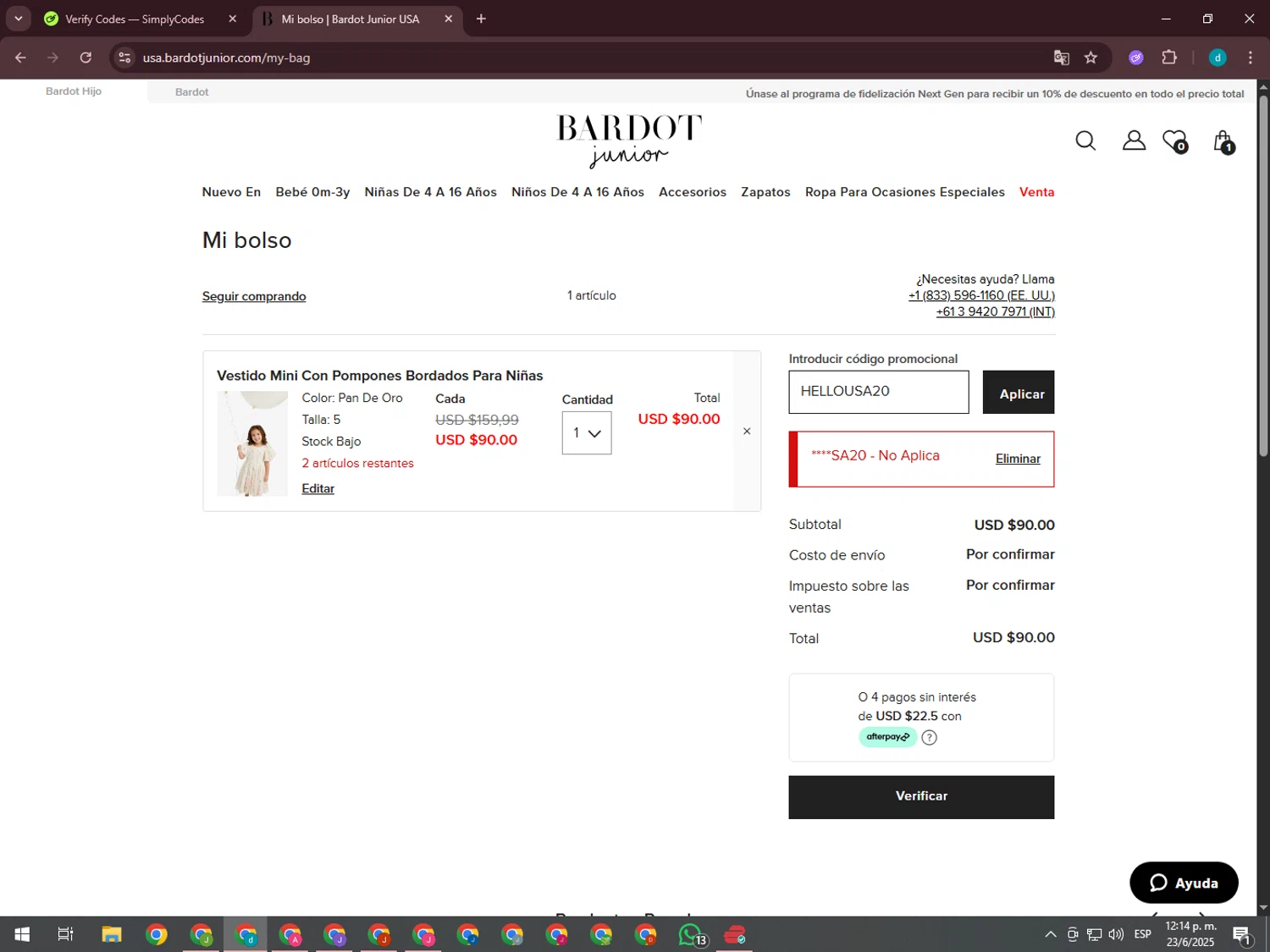The image size is (1270, 952).
Task: Open File Explorer from taskbar
Action: tap(112, 934)
